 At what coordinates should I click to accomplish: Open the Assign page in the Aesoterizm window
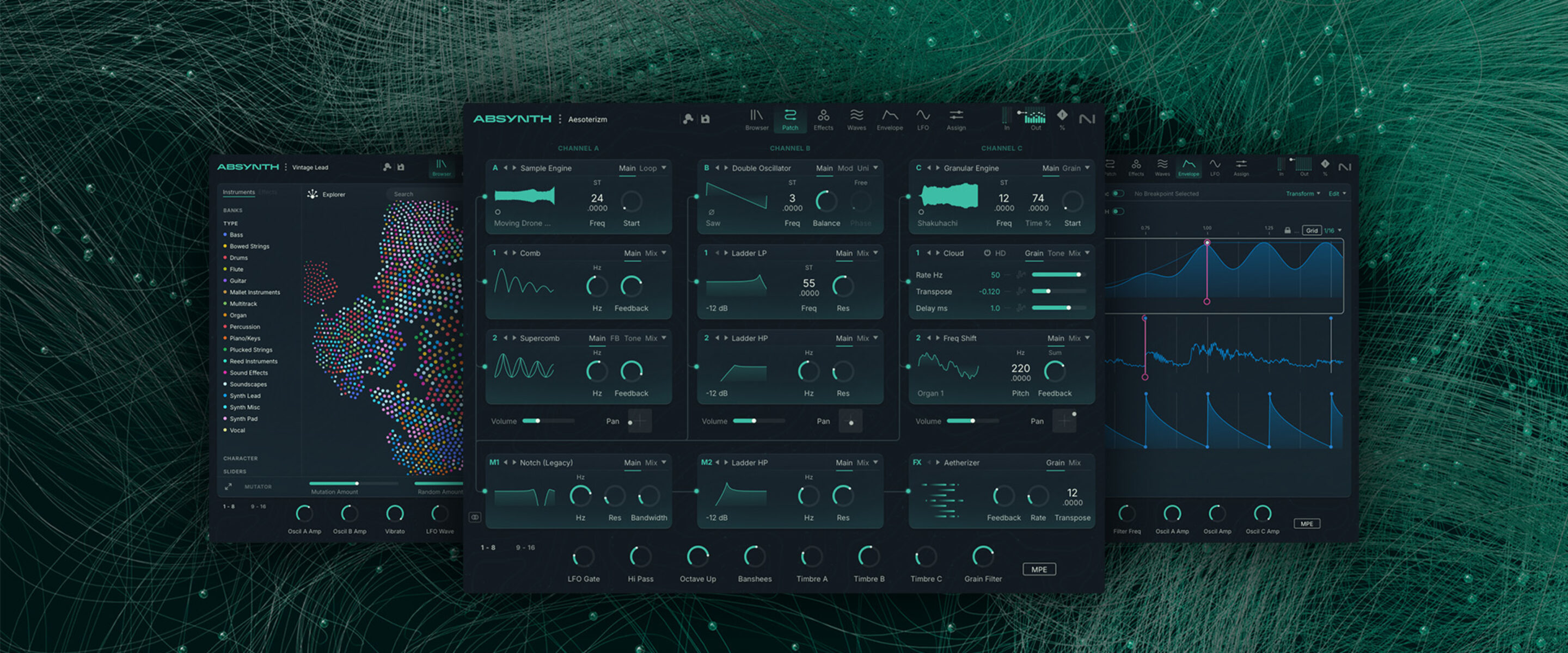(955, 119)
